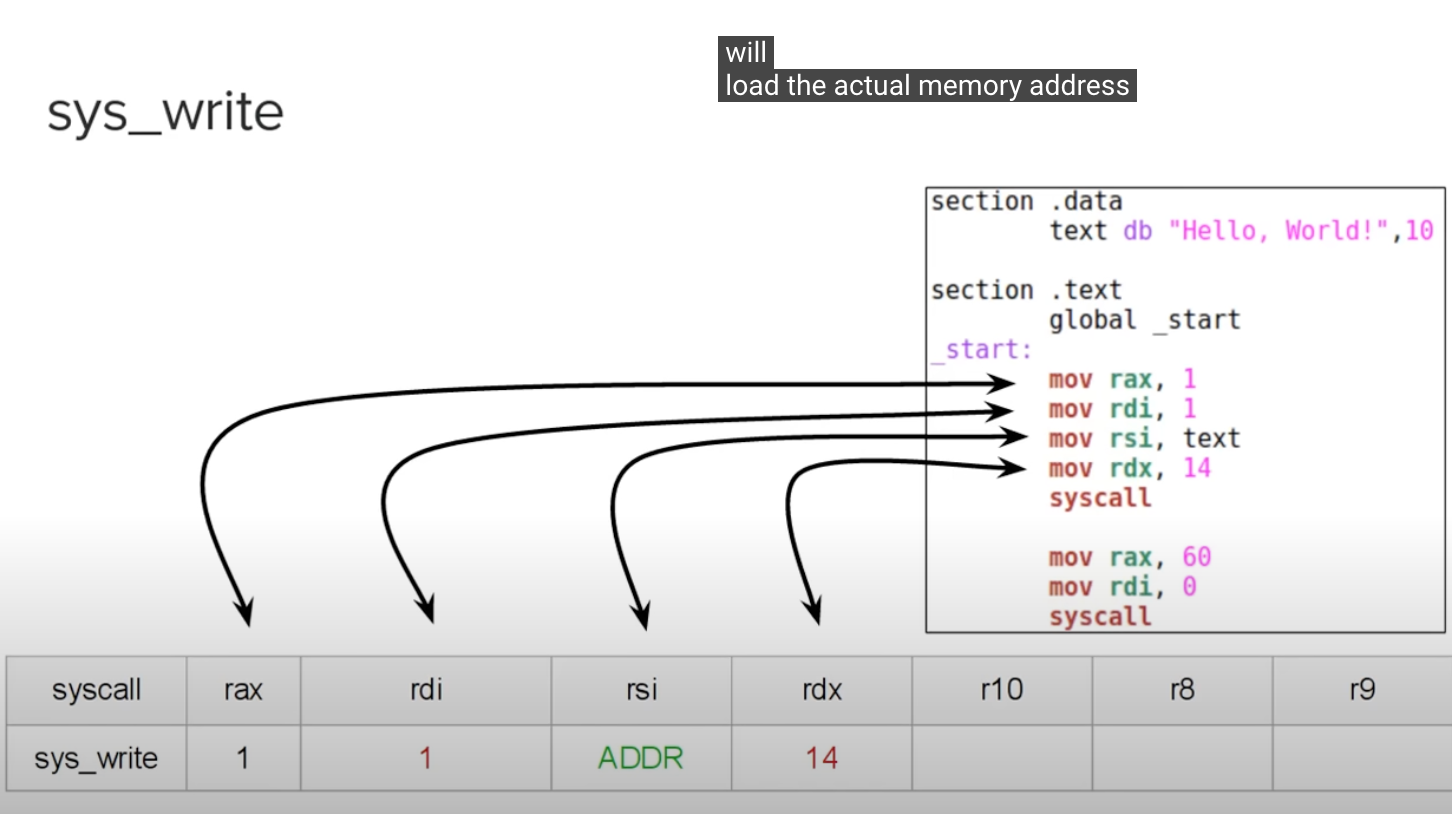This screenshot has height=814, width=1452.
Task: Click the 'mov rdx, 14' instruction
Action: coord(1130,468)
